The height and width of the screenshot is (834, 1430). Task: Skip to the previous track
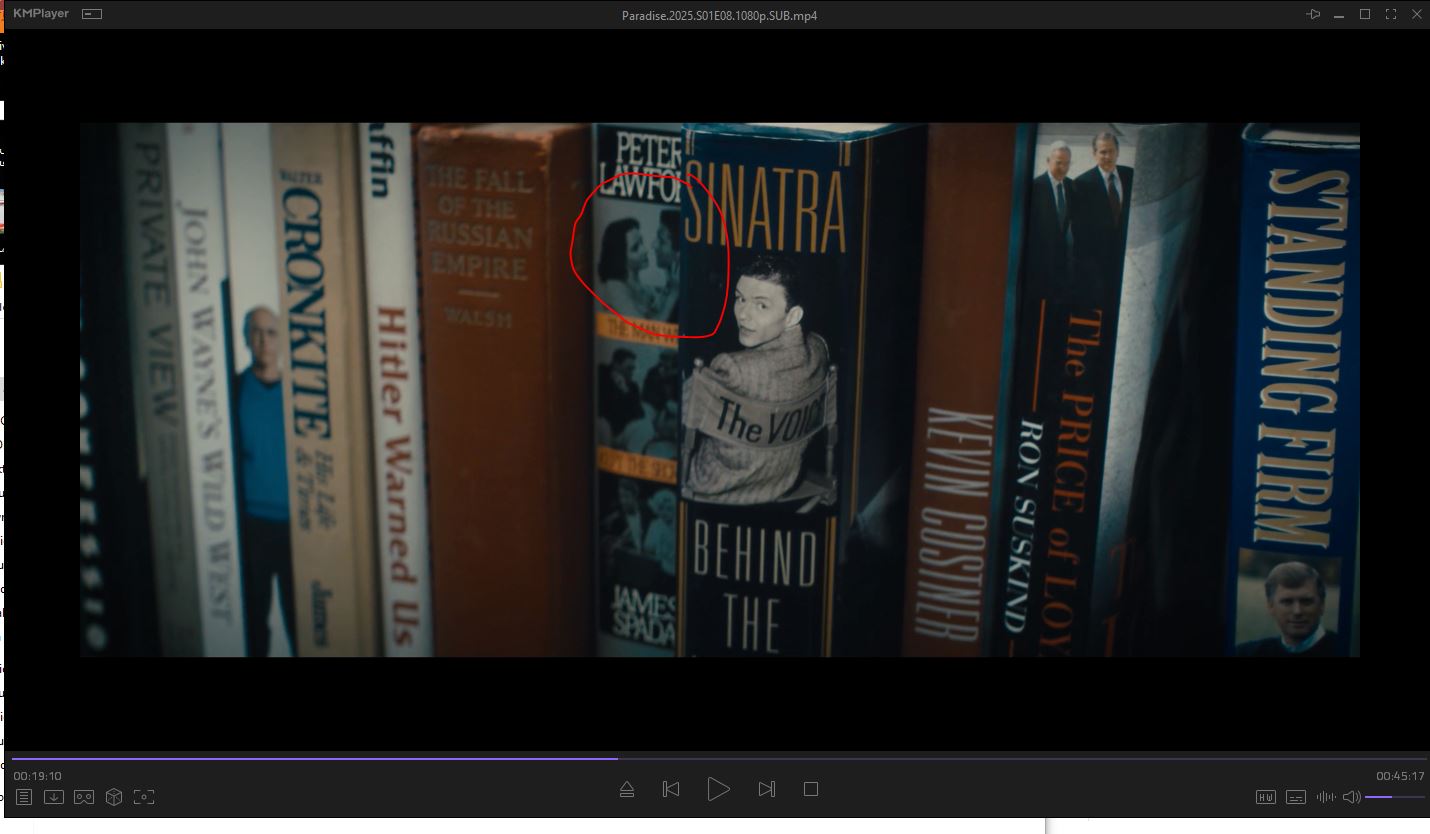(671, 789)
